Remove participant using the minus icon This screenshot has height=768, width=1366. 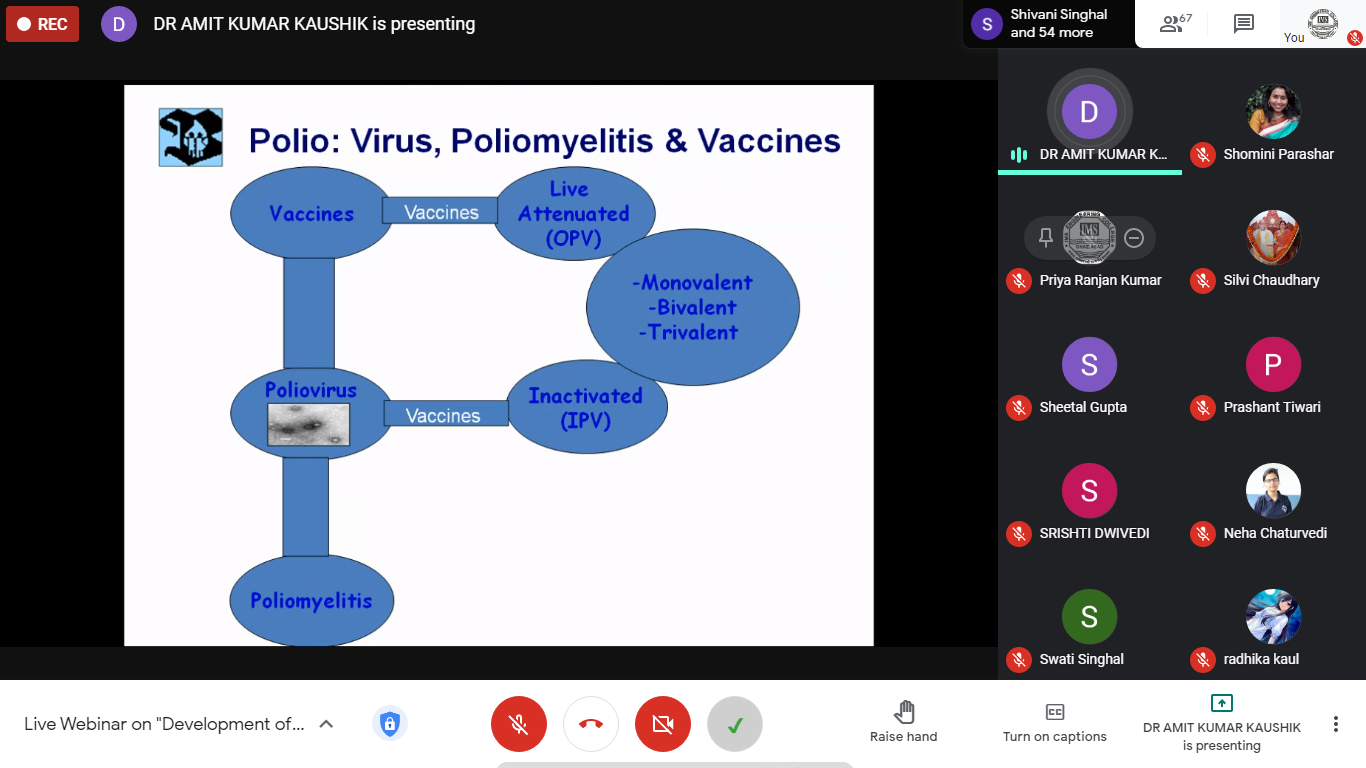pos(1134,238)
